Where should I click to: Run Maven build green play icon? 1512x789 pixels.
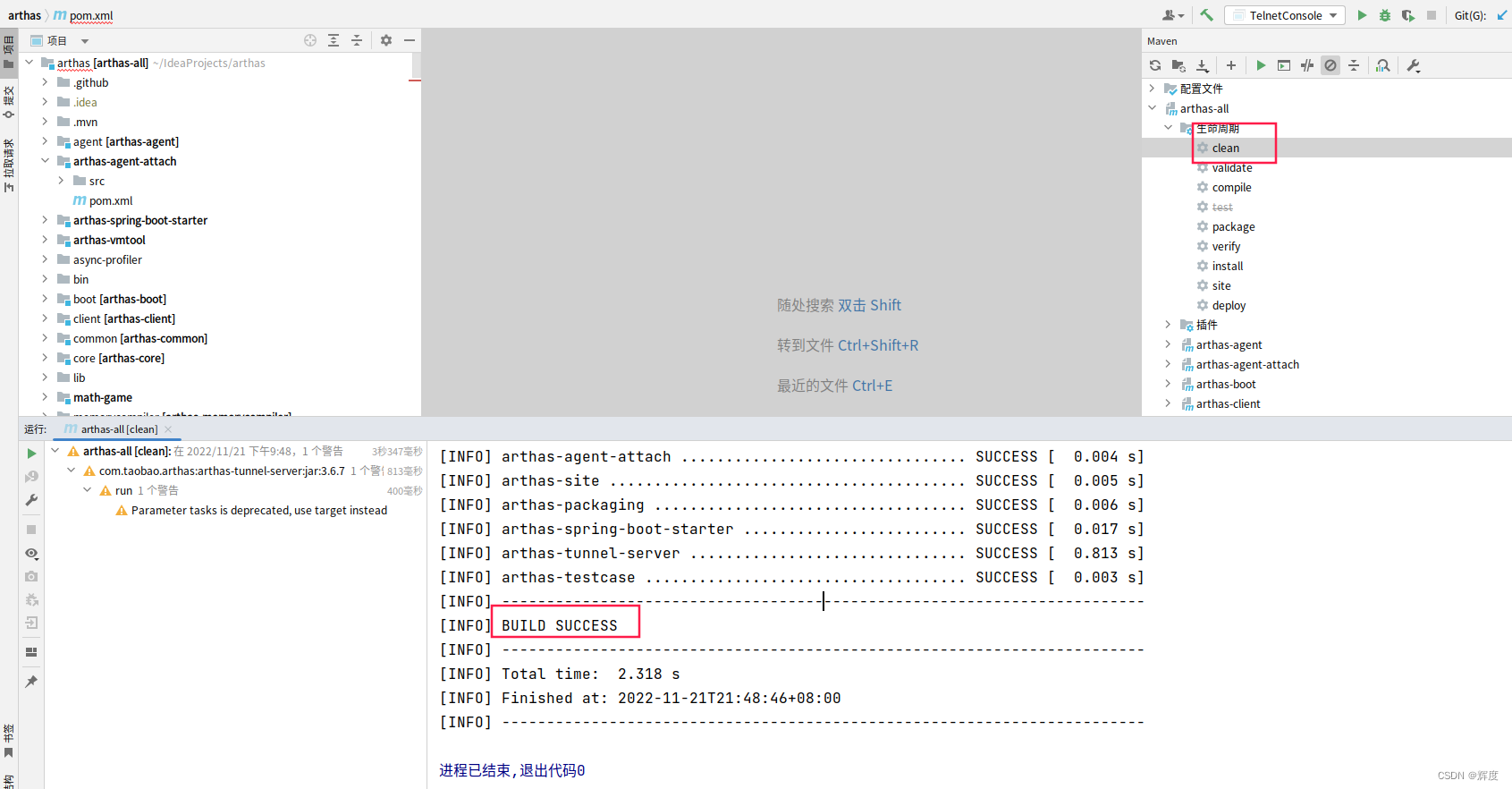coord(1261,65)
